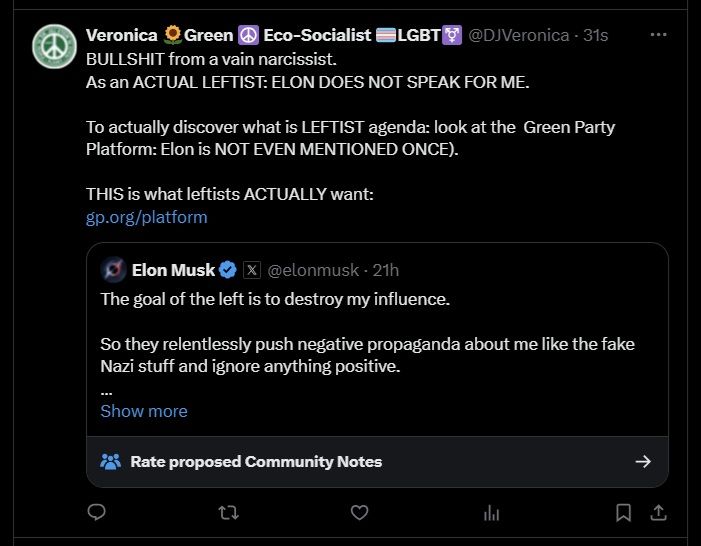Bookmark this post

pyautogui.click(x=623, y=513)
